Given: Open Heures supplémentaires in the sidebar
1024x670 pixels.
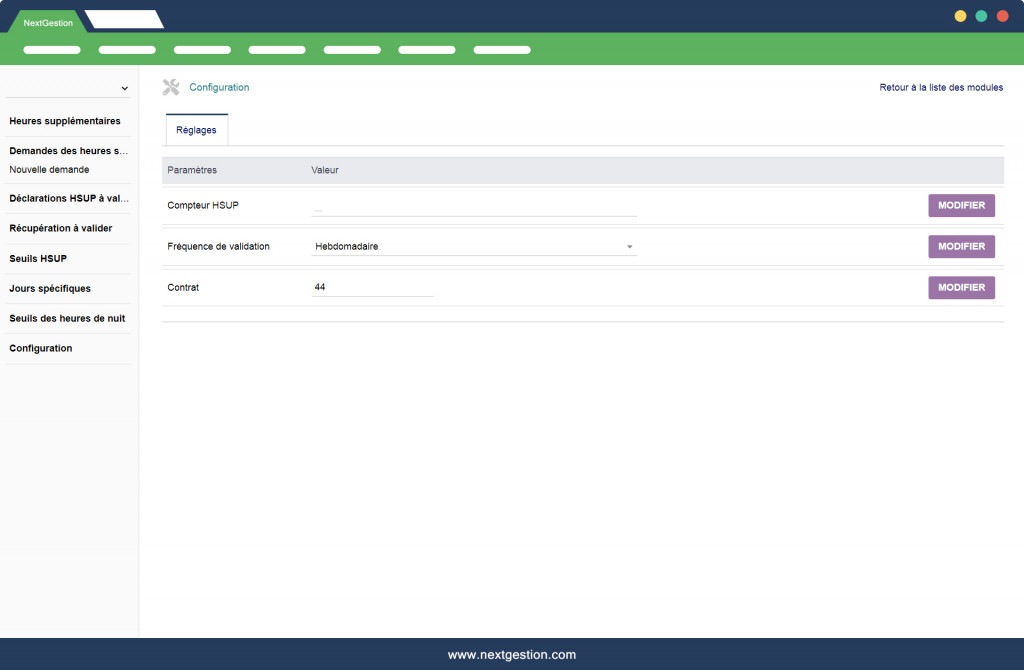Looking at the screenshot, I should pyautogui.click(x=65, y=121).
